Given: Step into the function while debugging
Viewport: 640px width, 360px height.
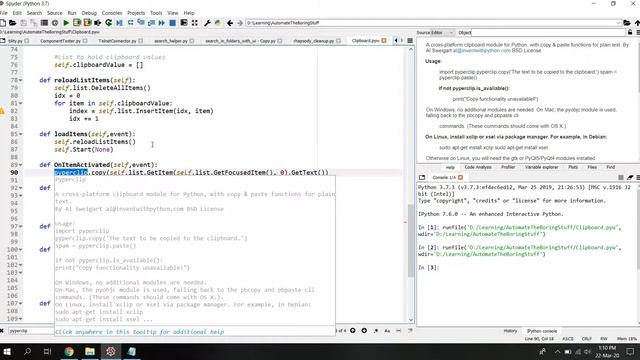Looking at the screenshot, I should (141, 23).
